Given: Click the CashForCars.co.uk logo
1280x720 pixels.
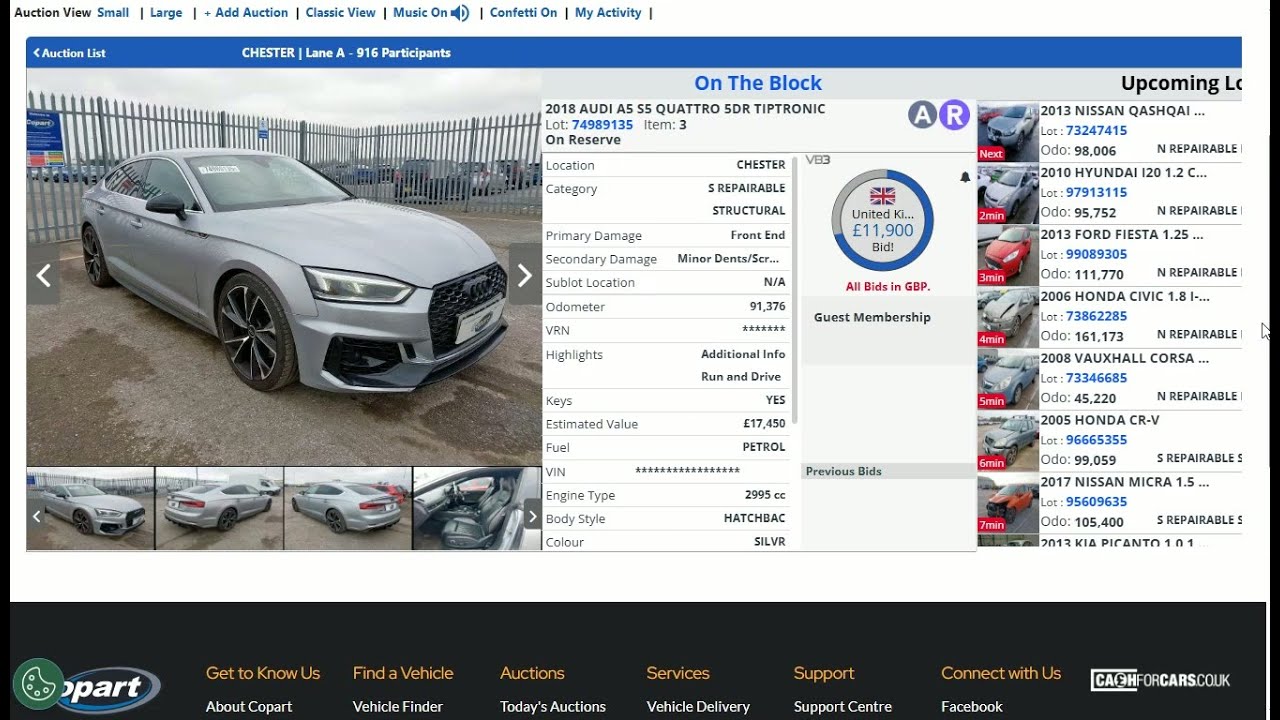Looking at the screenshot, I should coord(1160,680).
